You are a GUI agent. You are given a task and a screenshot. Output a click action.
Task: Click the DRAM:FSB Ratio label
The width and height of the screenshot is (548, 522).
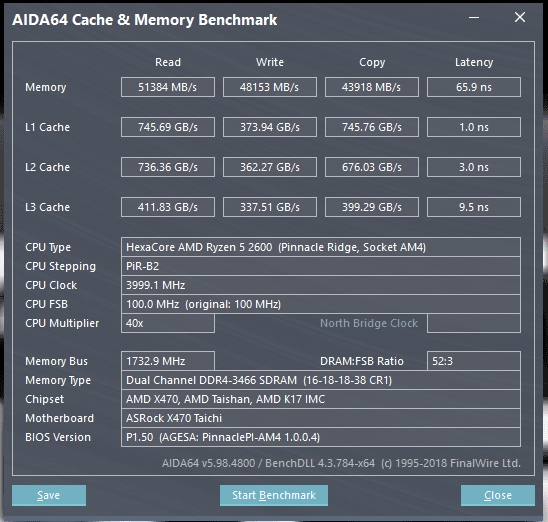tap(362, 361)
